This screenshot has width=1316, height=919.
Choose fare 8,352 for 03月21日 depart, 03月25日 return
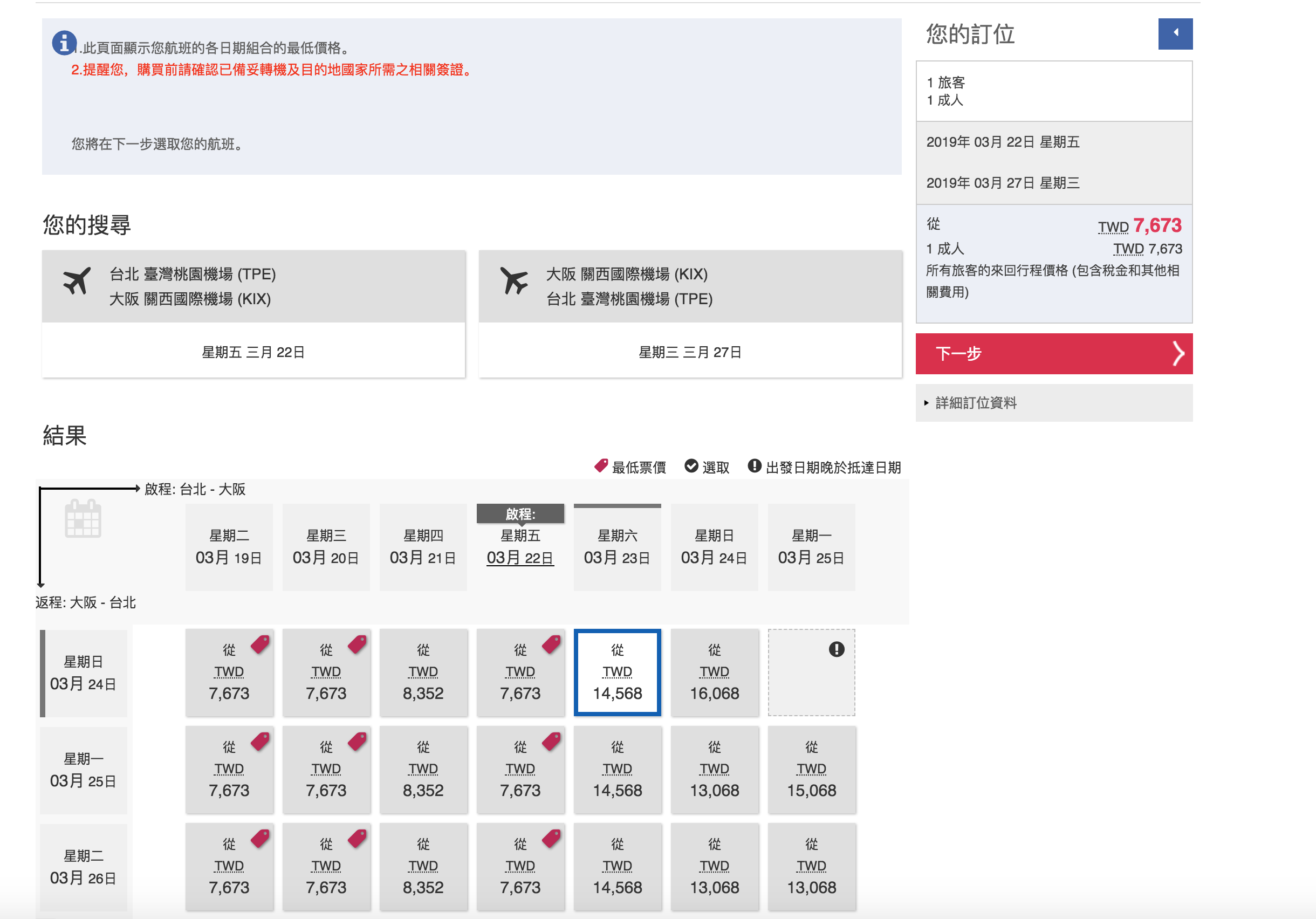(x=423, y=770)
